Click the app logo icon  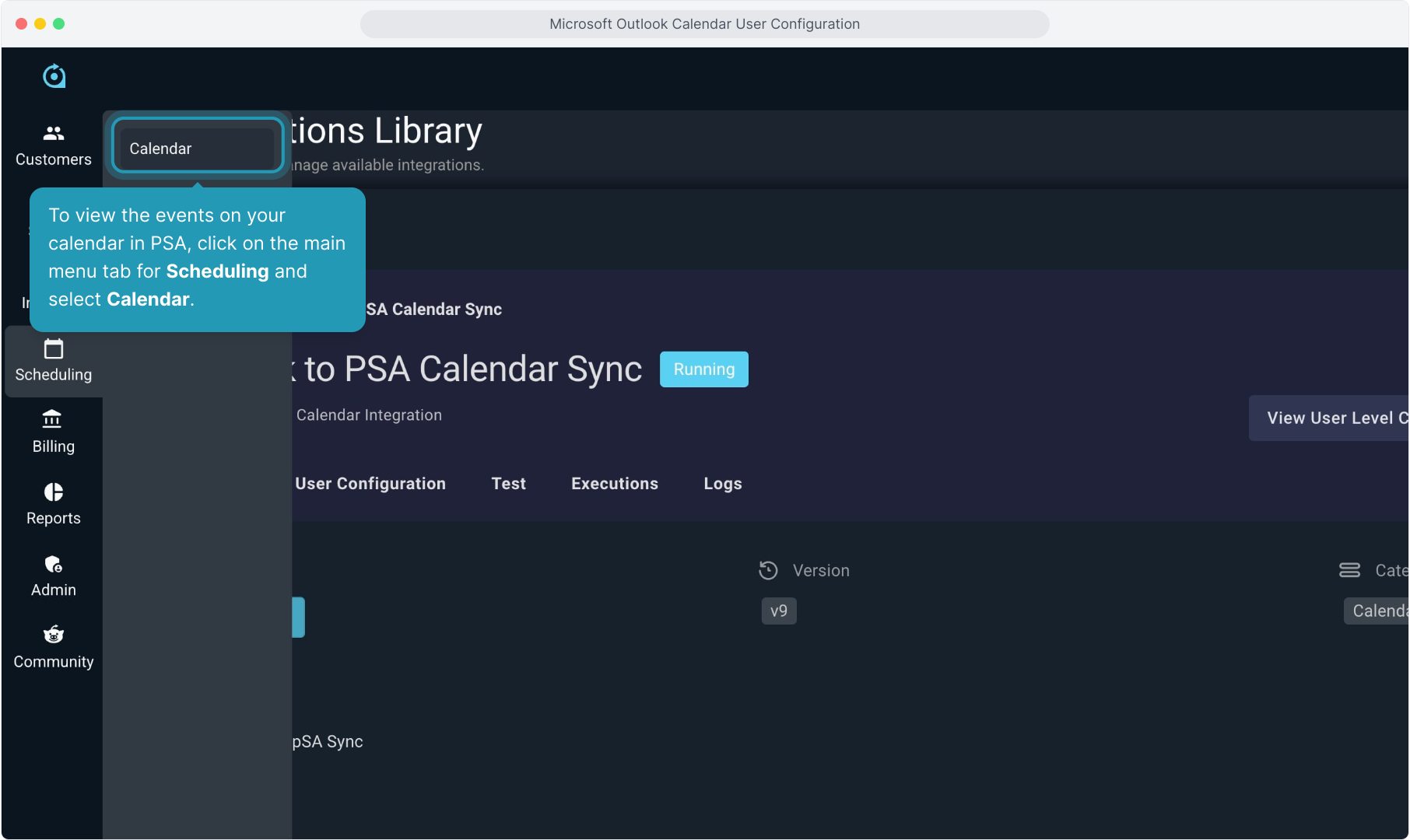point(54,76)
